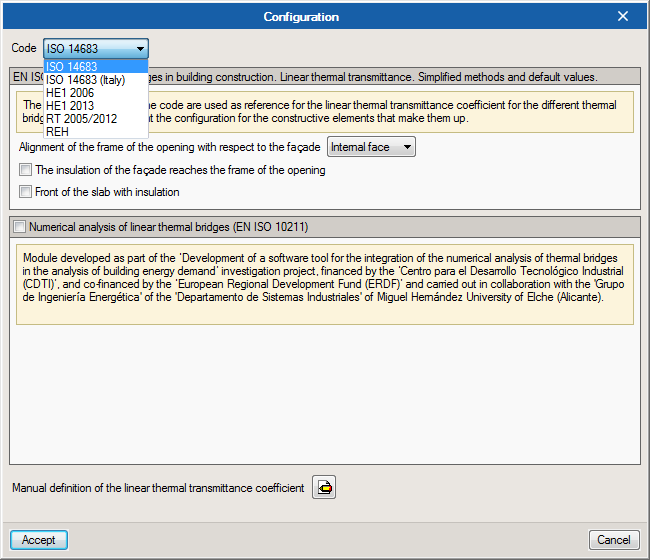Click the Alignment of the frame label
This screenshot has width=650, height=560.
tap(170, 147)
